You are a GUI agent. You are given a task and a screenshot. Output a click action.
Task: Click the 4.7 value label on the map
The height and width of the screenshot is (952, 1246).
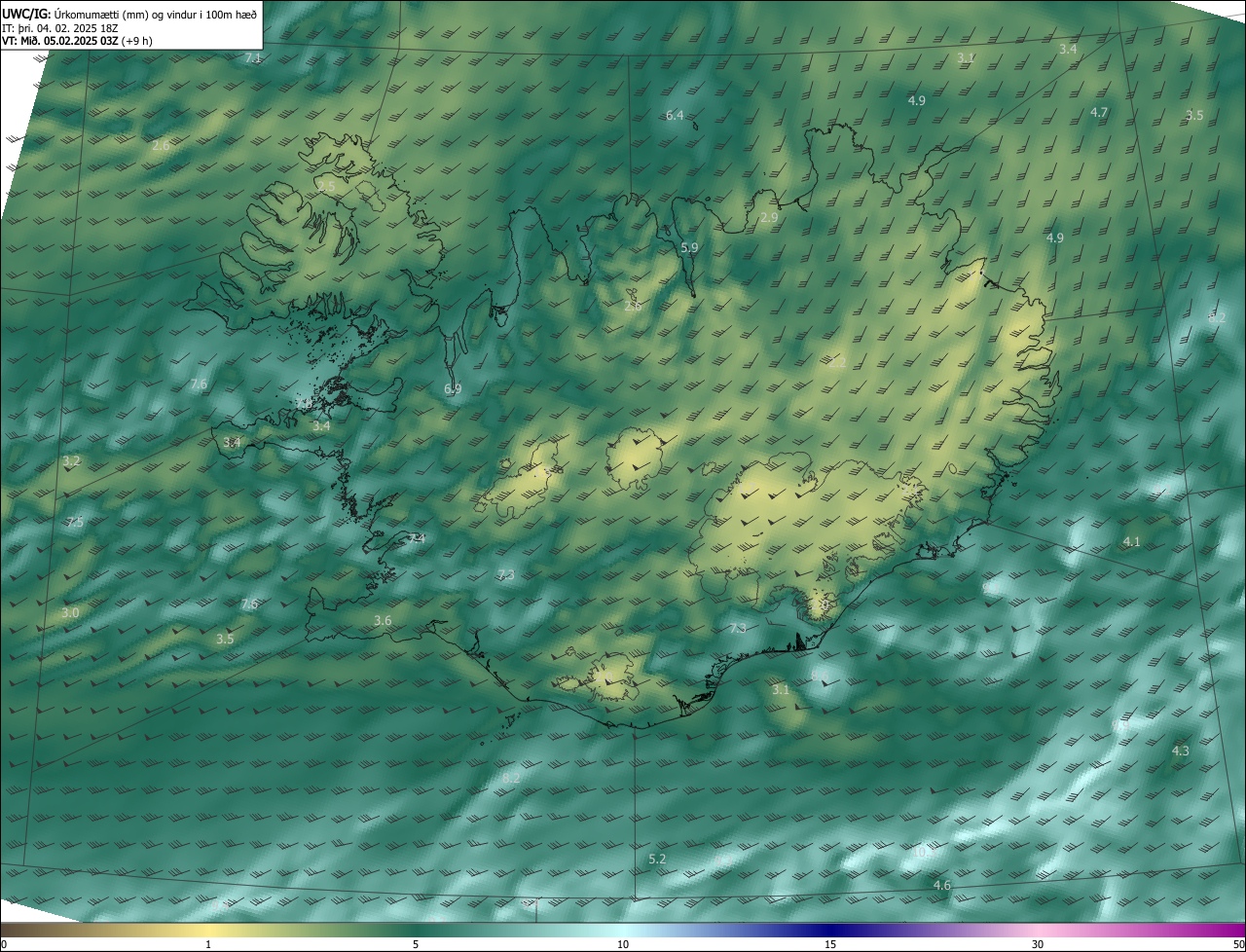click(1099, 113)
